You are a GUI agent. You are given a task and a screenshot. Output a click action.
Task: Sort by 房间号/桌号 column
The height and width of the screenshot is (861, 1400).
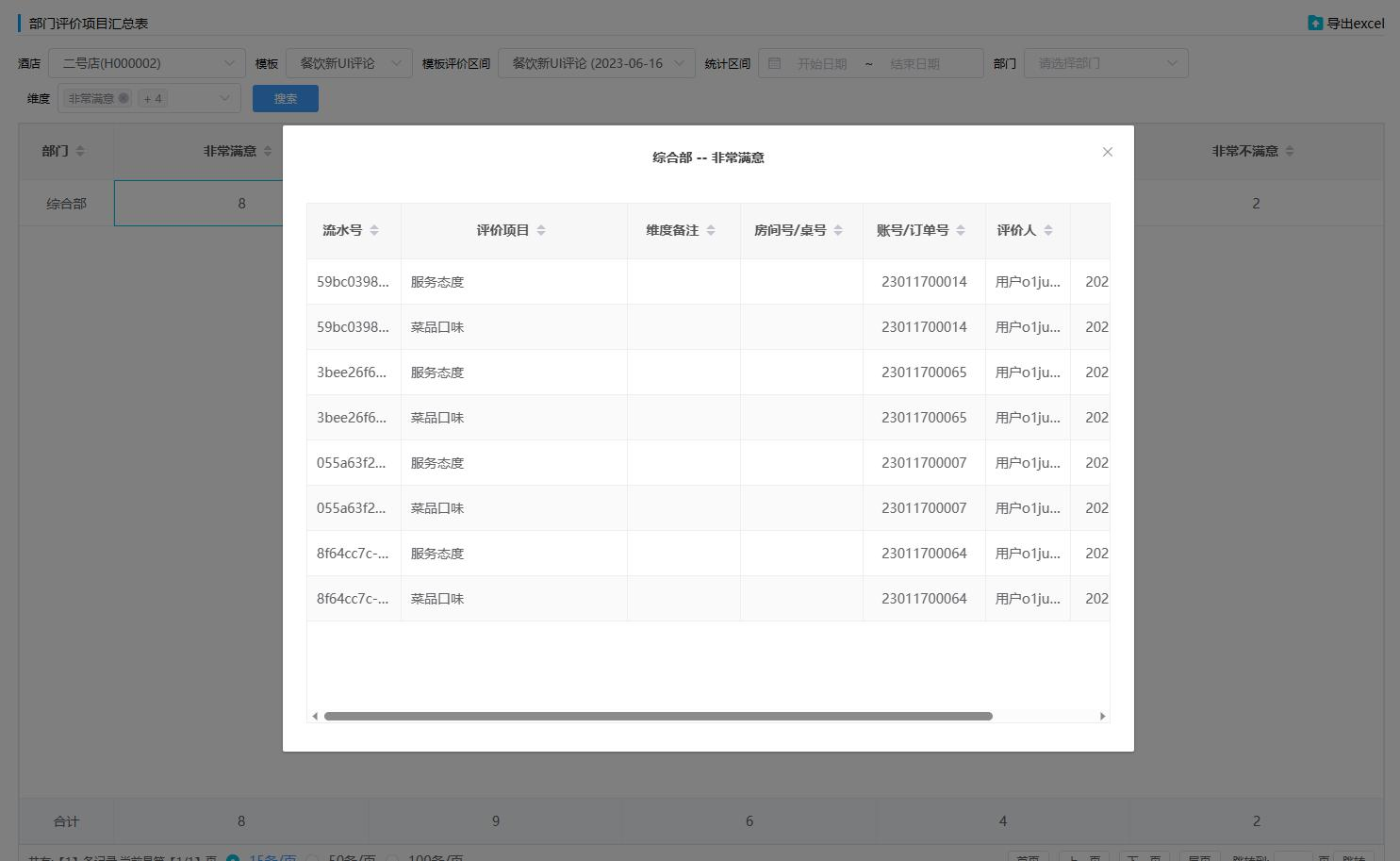click(x=838, y=230)
